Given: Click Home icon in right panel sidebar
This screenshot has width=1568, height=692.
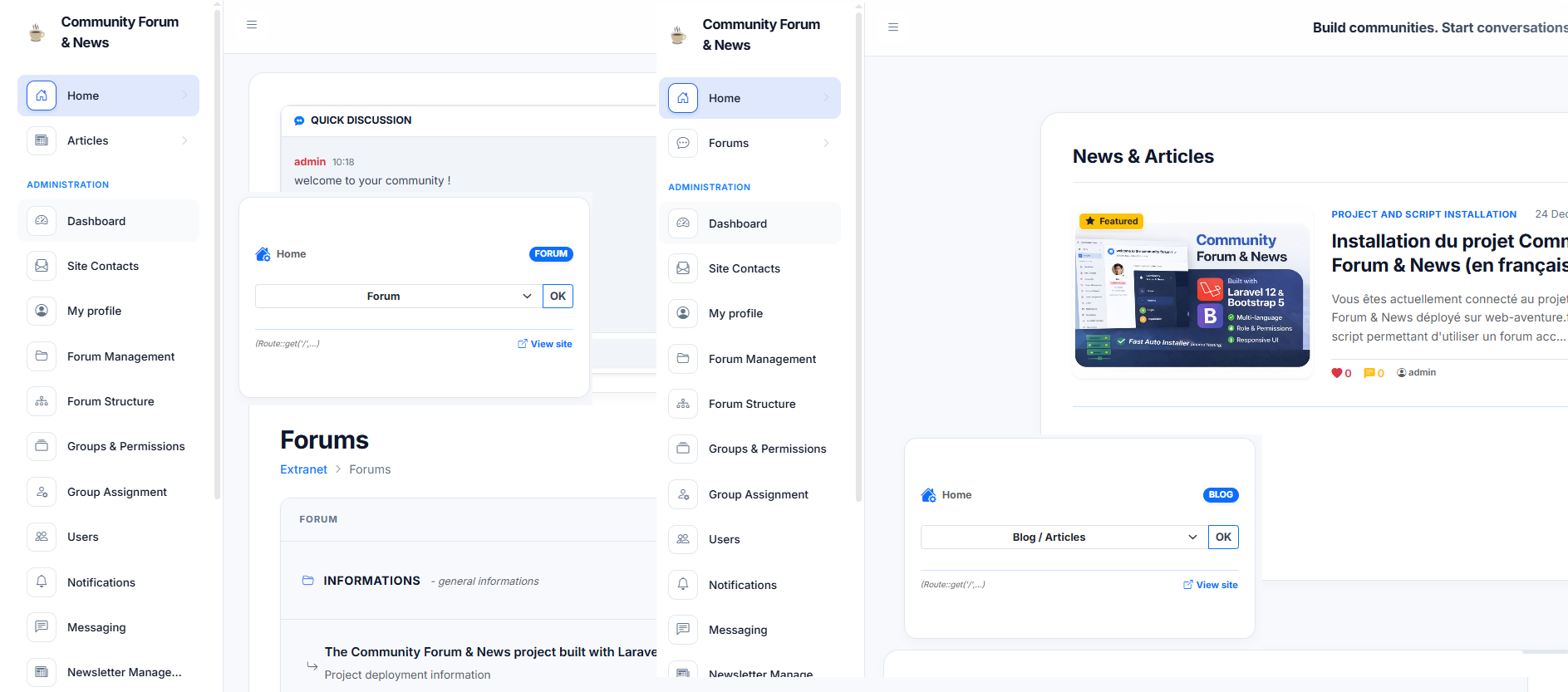Looking at the screenshot, I should tap(683, 98).
